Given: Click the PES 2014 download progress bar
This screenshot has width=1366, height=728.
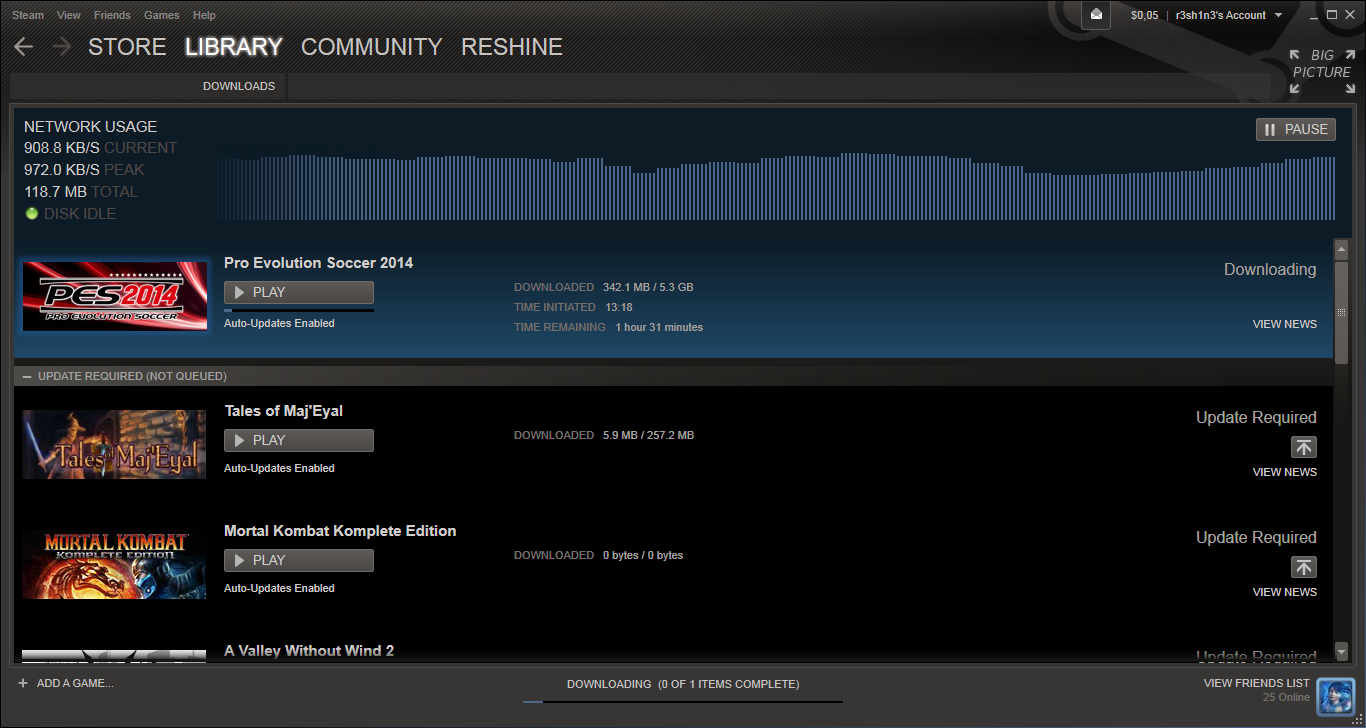Looking at the screenshot, I should pyautogui.click(x=299, y=311).
